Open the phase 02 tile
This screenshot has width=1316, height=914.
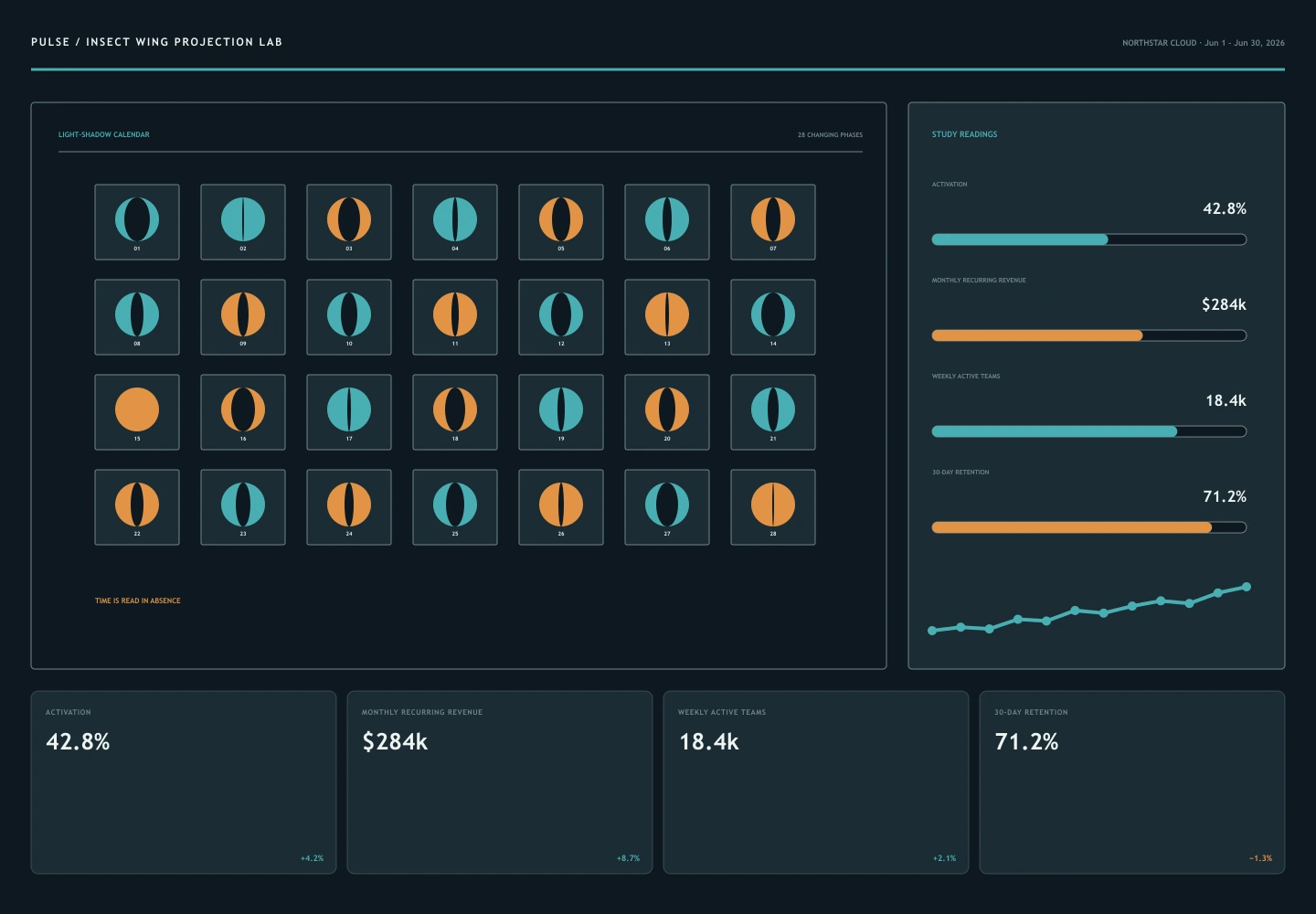pyautogui.click(x=243, y=222)
